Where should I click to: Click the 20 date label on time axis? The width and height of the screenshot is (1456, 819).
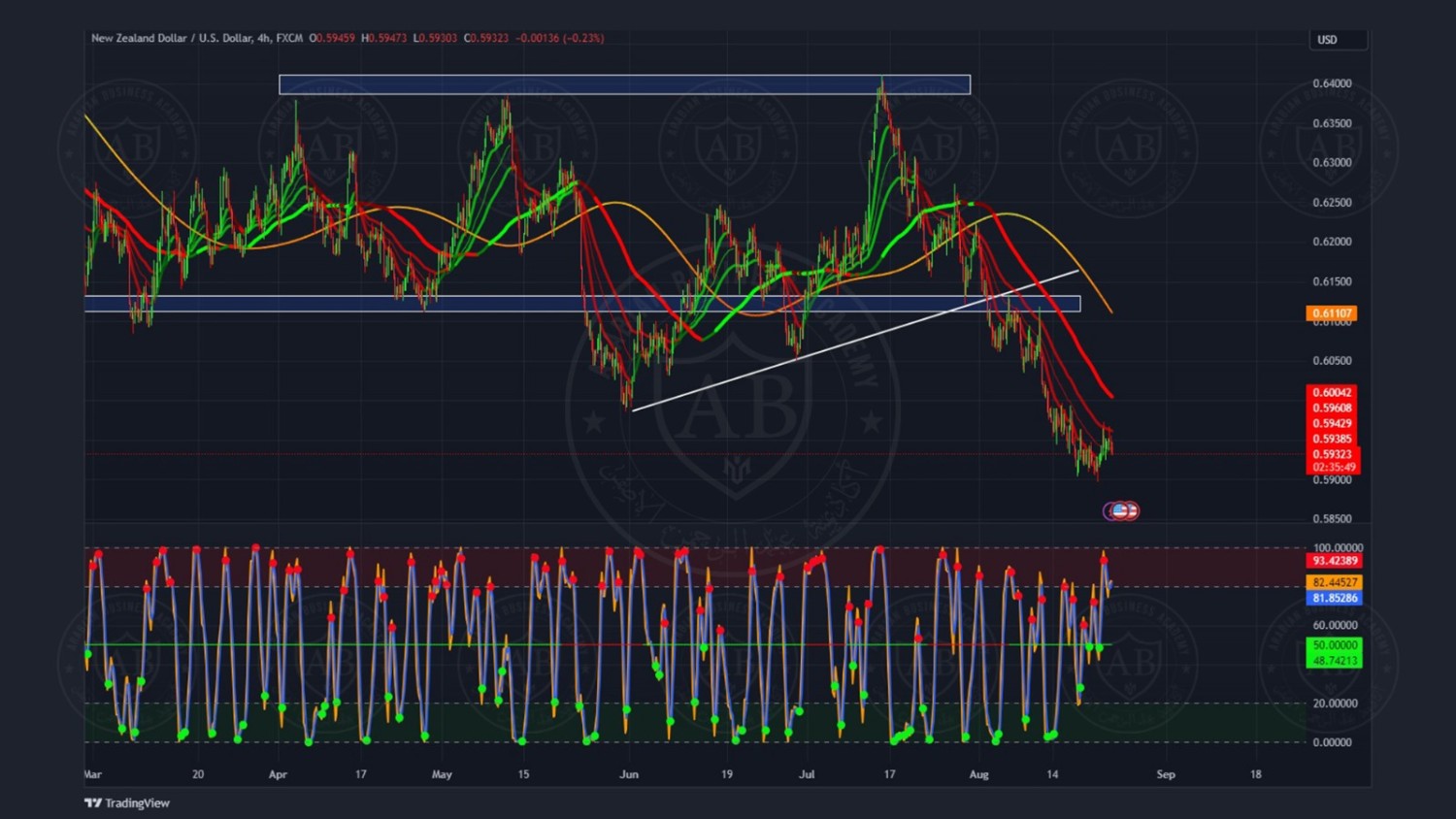(x=198, y=774)
